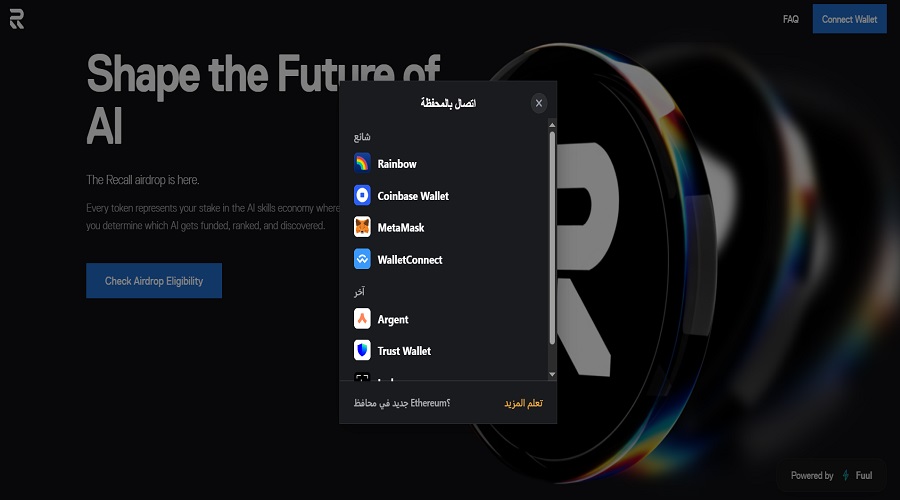Click the Trust Wallet label
The image size is (900, 500).
pyautogui.click(x=404, y=351)
